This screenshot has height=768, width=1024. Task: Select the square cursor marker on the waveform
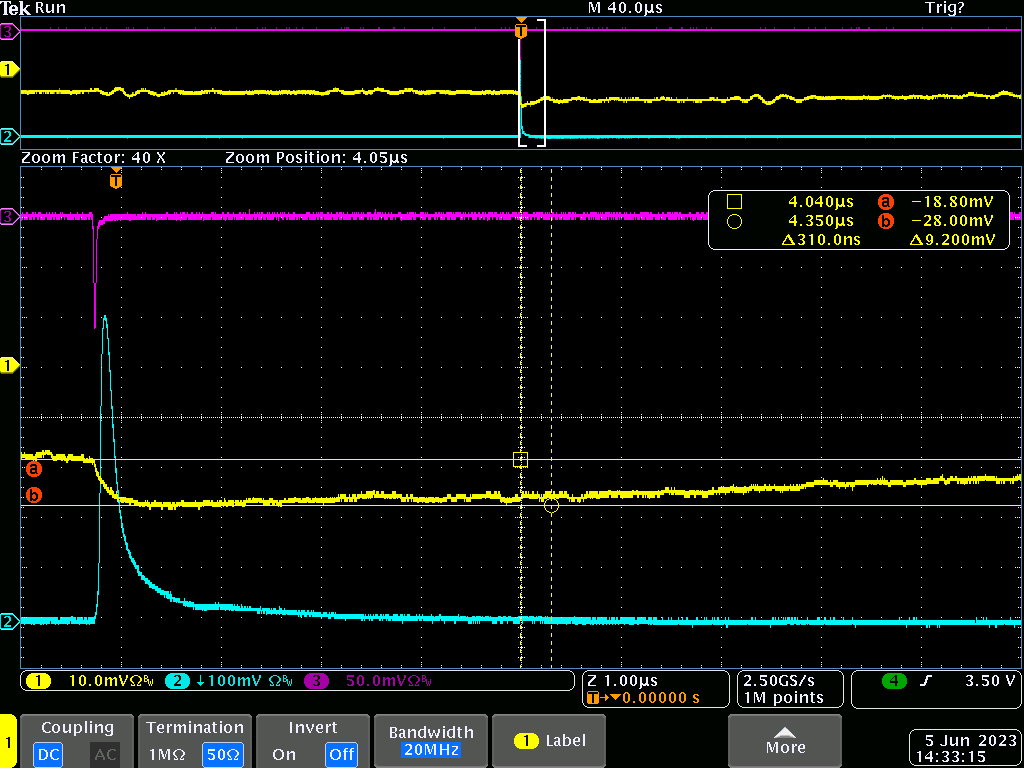click(520, 460)
